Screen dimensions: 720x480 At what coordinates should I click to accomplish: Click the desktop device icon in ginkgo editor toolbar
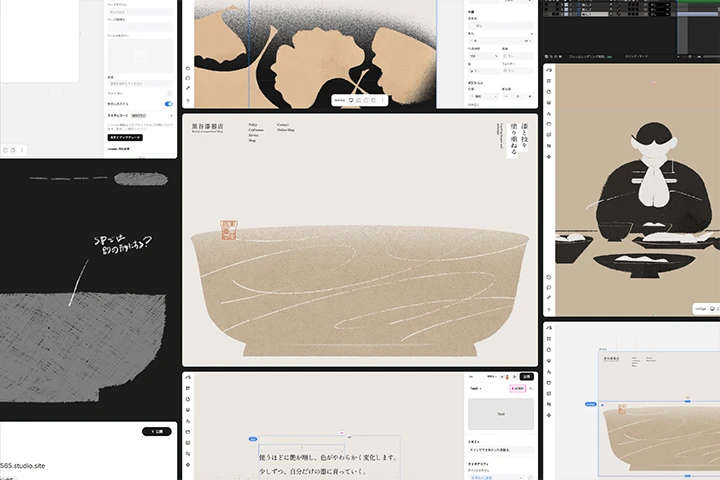point(351,100)
